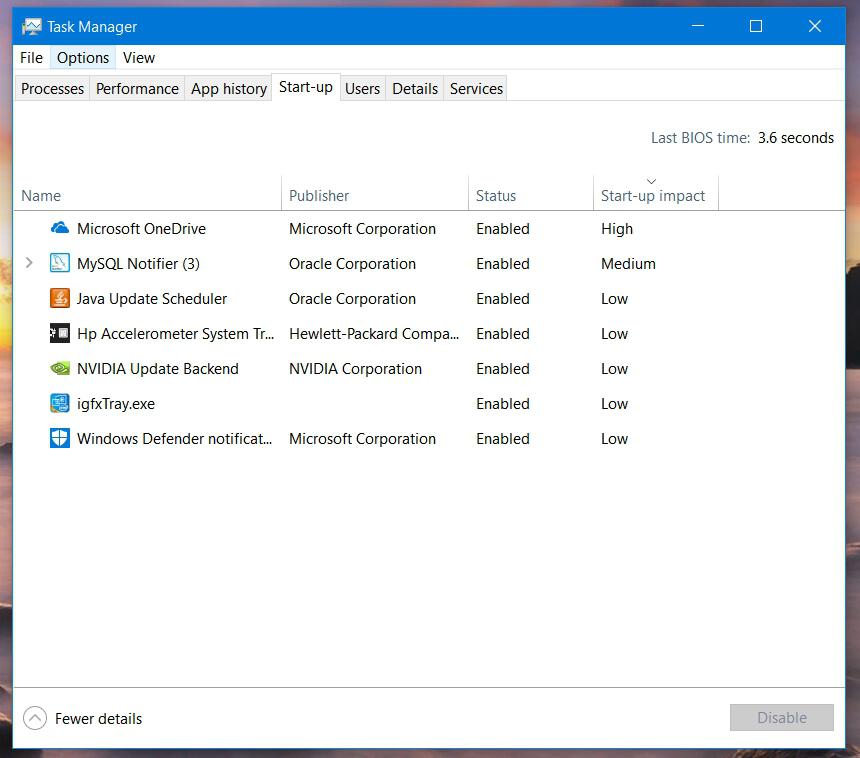Click the Java Update Scheduler icon

click(60, 298)
